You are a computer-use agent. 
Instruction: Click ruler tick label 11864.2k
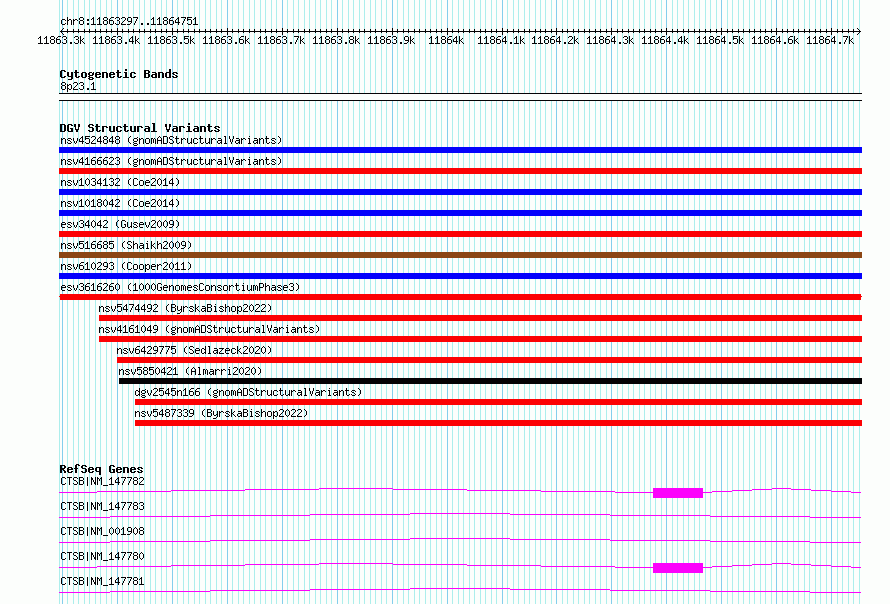click(555, 40)
